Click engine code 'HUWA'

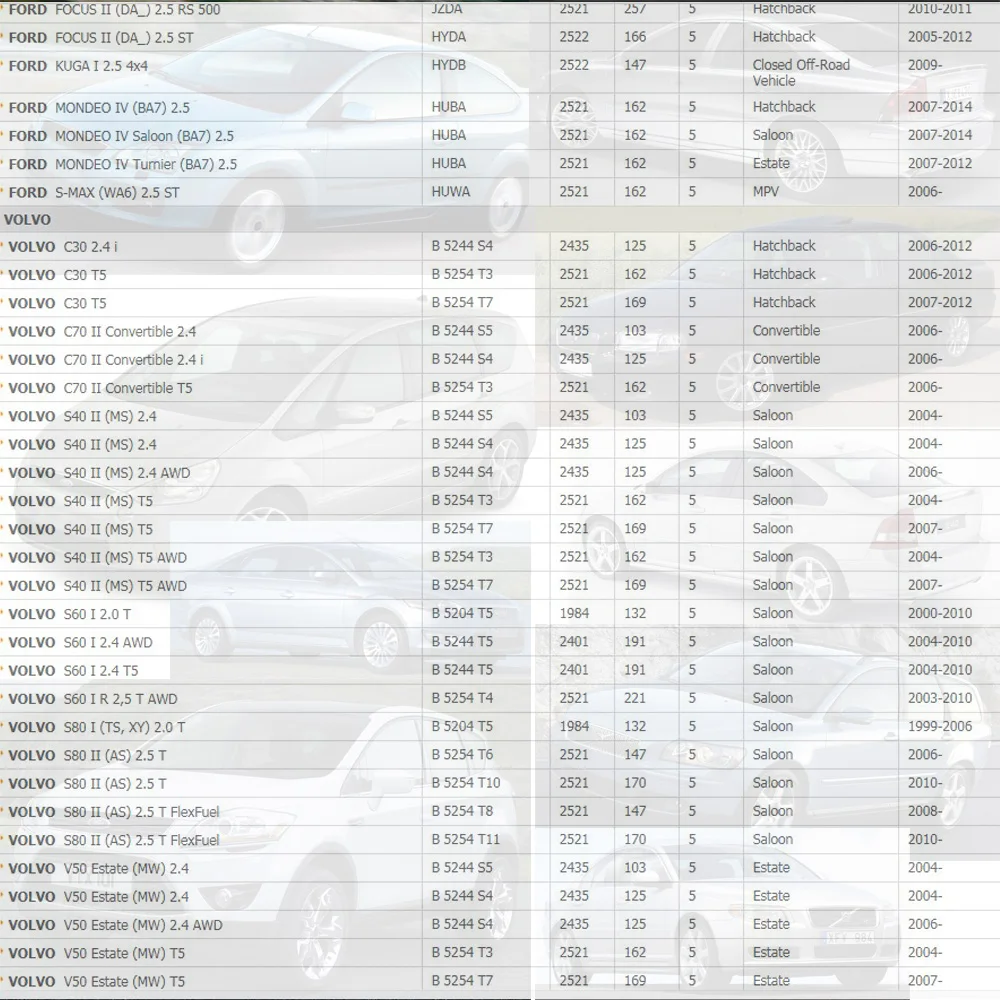[450, 191]
